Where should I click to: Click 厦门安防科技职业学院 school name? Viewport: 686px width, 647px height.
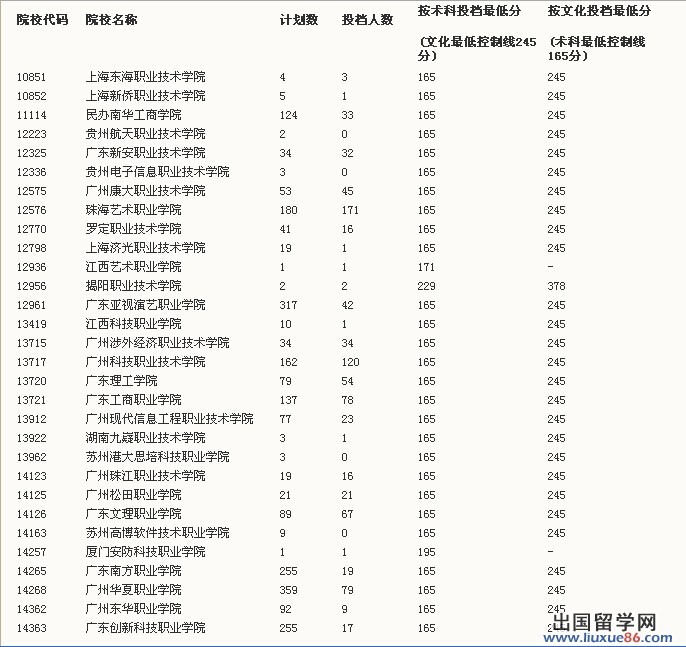click(x=145, y=552)
